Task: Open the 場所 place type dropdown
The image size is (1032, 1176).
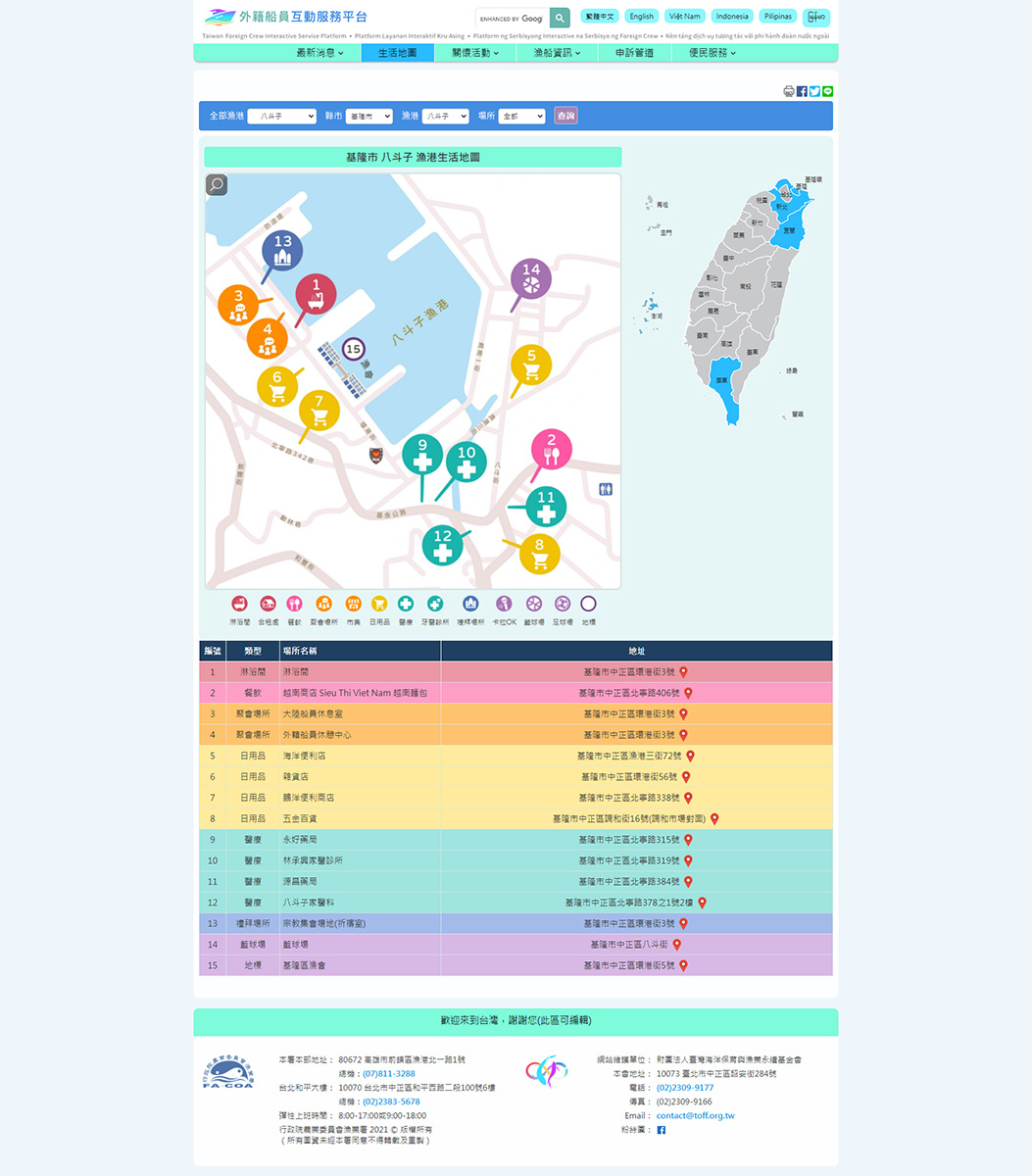Action: [521, 116]
